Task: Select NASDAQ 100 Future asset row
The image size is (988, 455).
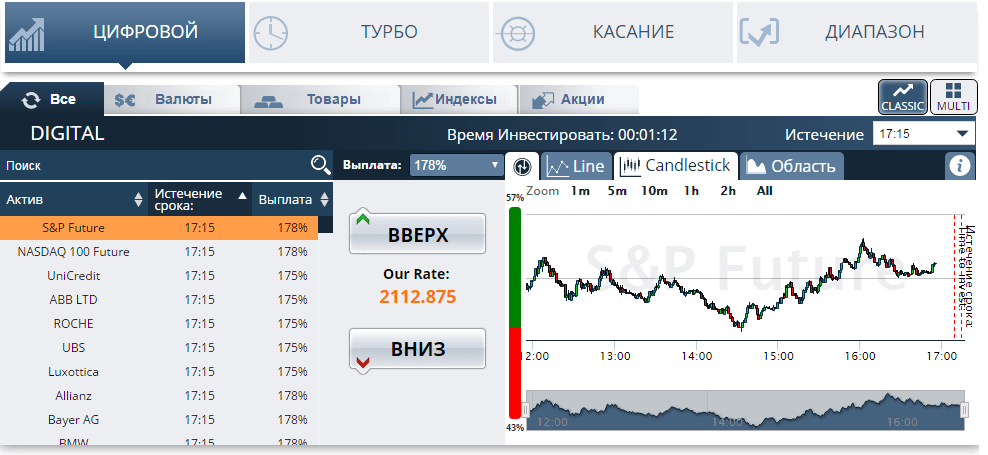Action: 74,251
